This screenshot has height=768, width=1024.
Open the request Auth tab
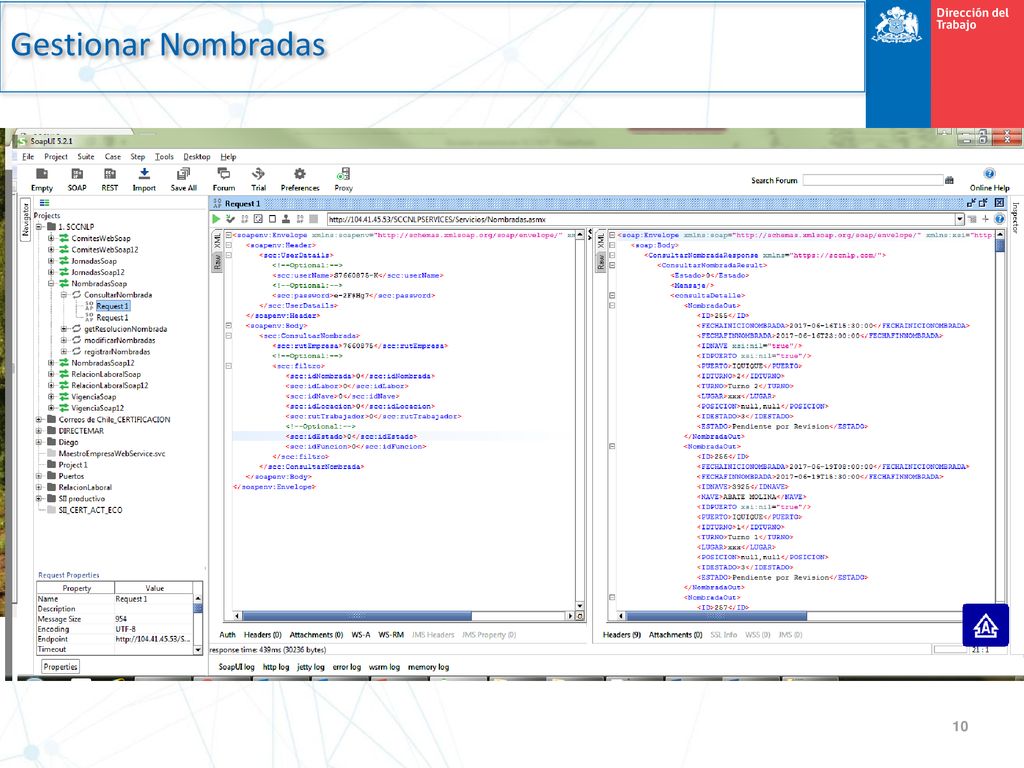(x=227, y=634)
